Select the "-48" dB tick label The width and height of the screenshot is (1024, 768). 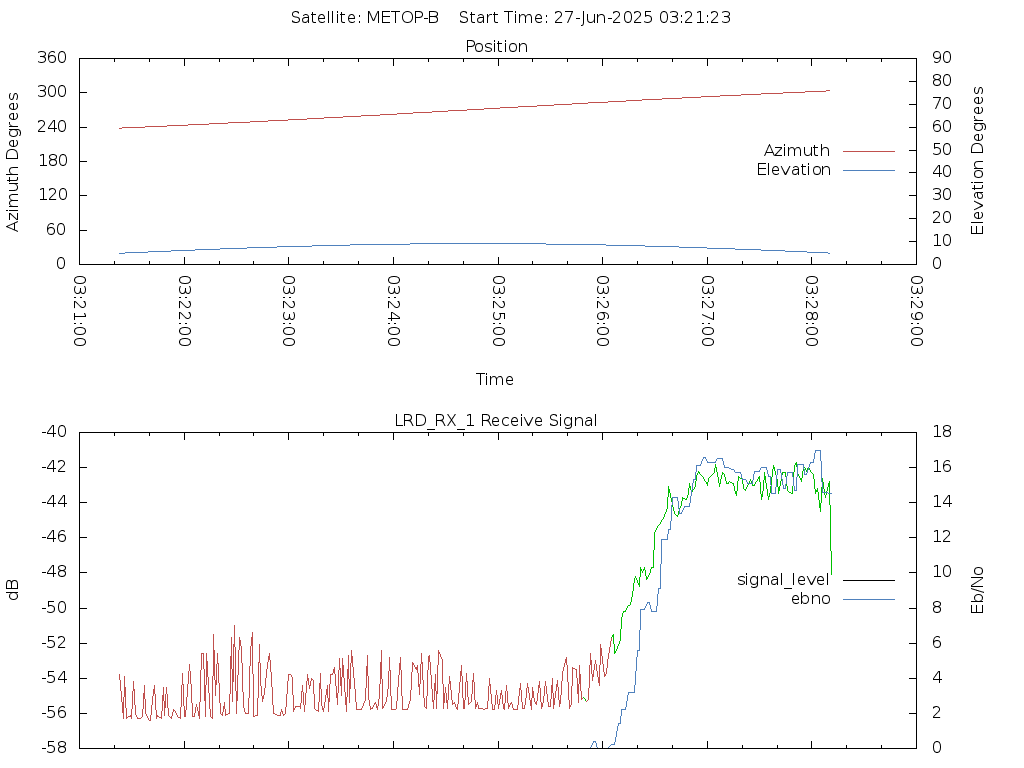(54, 573)
